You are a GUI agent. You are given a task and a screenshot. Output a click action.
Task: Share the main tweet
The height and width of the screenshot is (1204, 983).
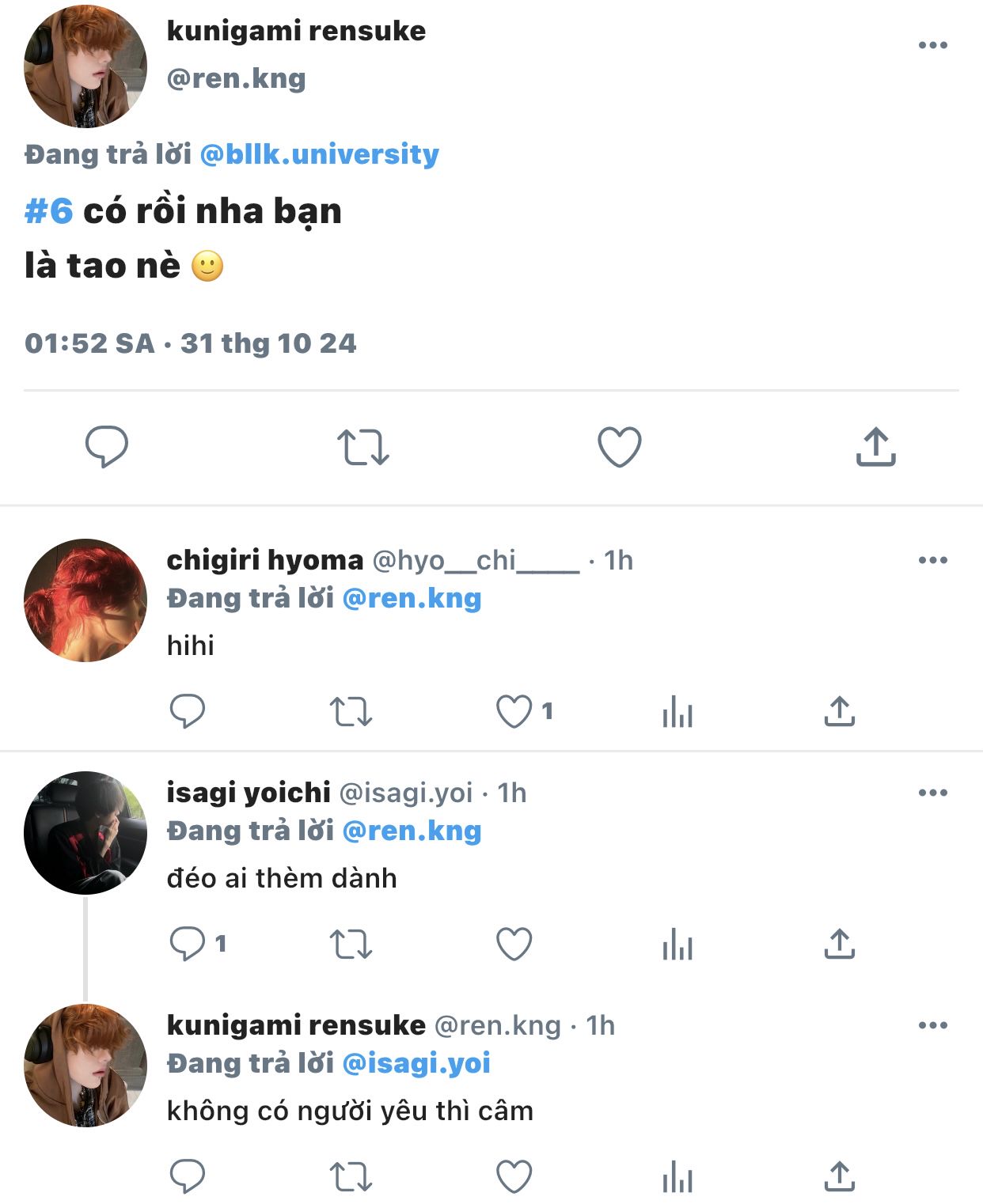tap(875, 447)
